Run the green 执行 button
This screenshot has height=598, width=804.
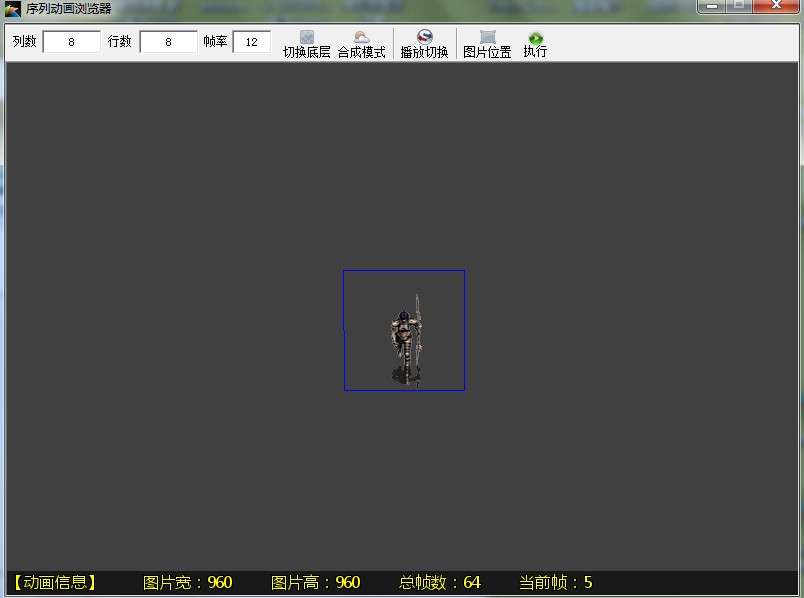(x=535, y=44)
